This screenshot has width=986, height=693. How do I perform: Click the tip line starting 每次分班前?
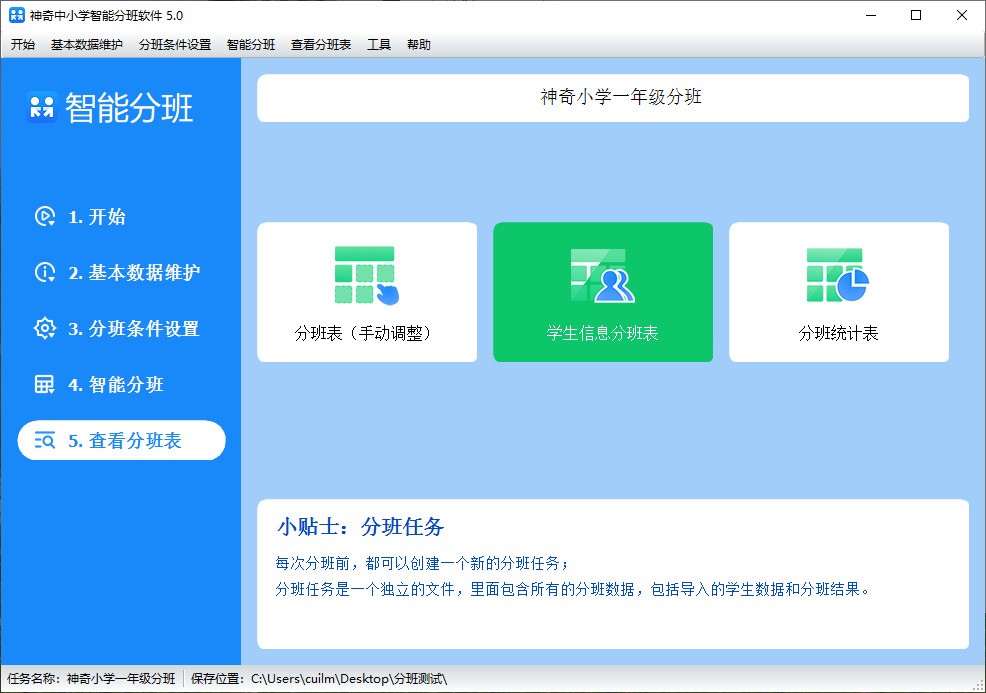tap(422, 563)
